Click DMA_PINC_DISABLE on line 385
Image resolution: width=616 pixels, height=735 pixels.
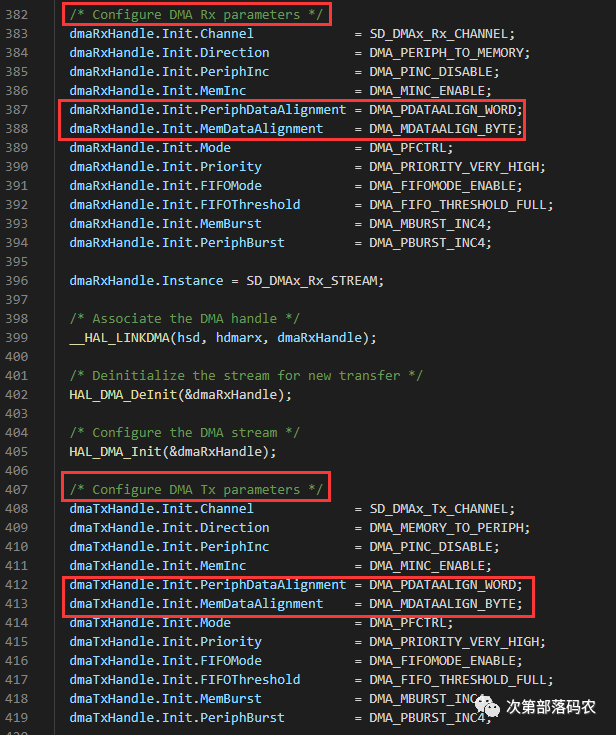coord(431,72)
